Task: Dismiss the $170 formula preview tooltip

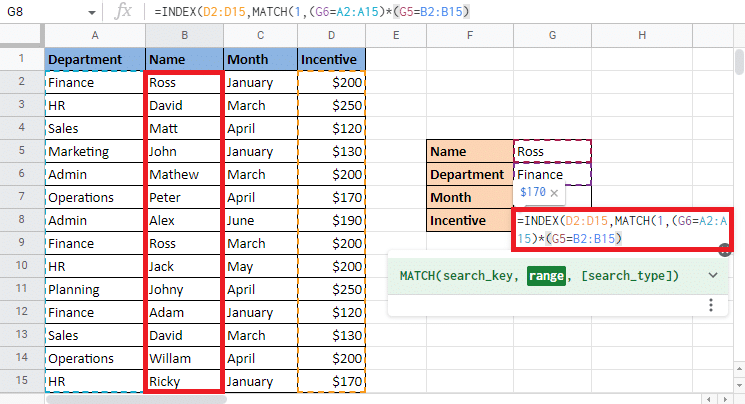Action: pos(553,191)
